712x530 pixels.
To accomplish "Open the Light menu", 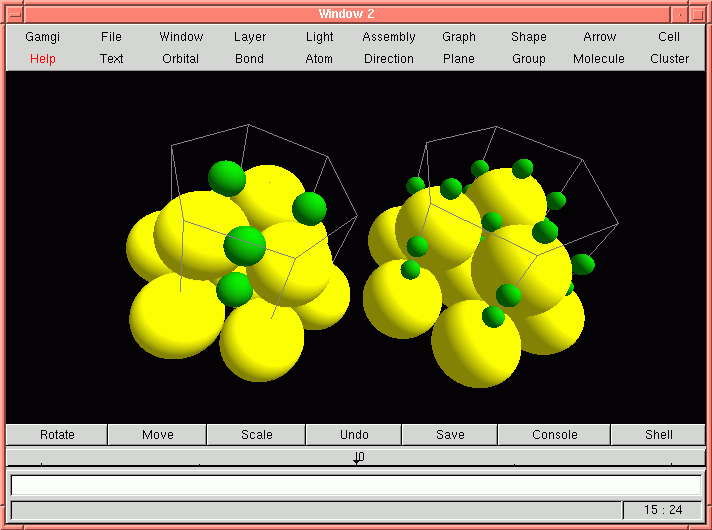I will [x=319, y=37].
